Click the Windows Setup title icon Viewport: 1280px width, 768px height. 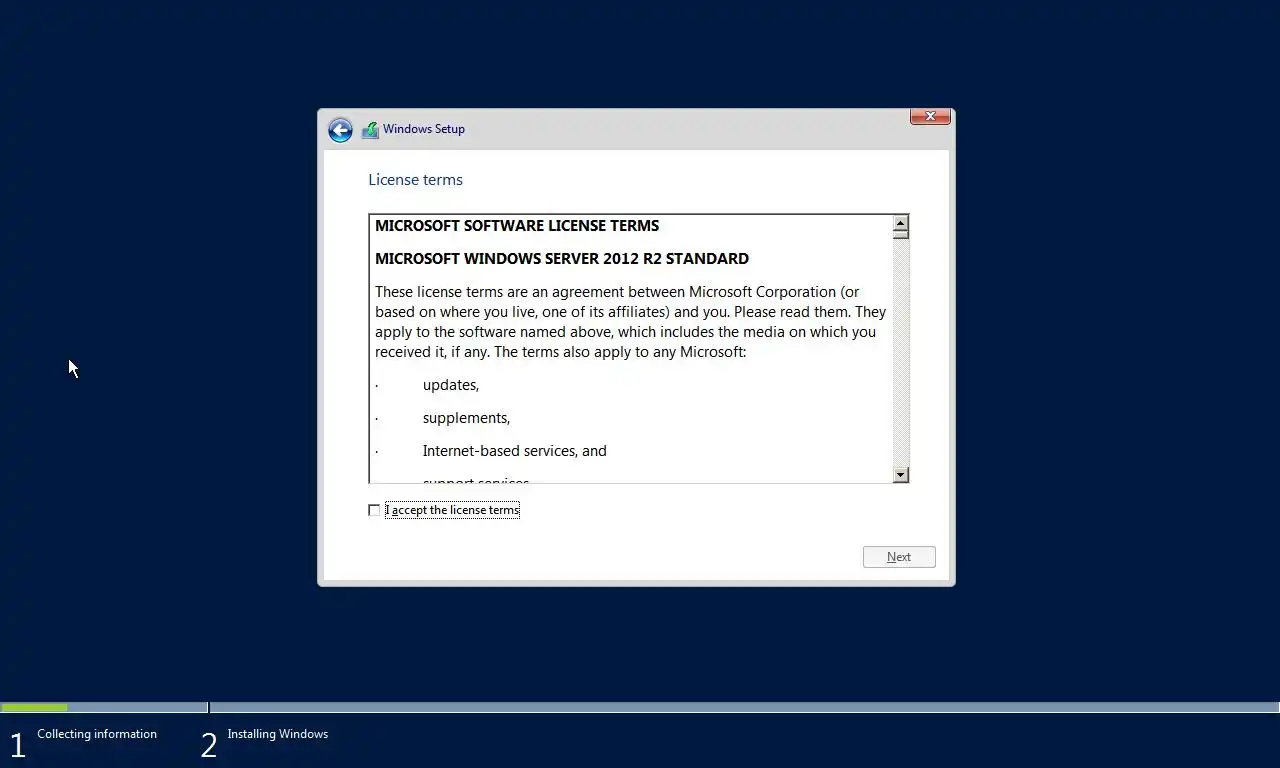click(370, 130)
